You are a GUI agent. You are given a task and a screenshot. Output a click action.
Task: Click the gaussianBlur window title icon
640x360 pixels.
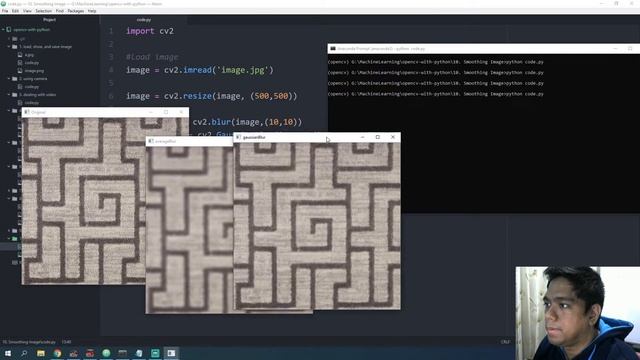(238, 137)
